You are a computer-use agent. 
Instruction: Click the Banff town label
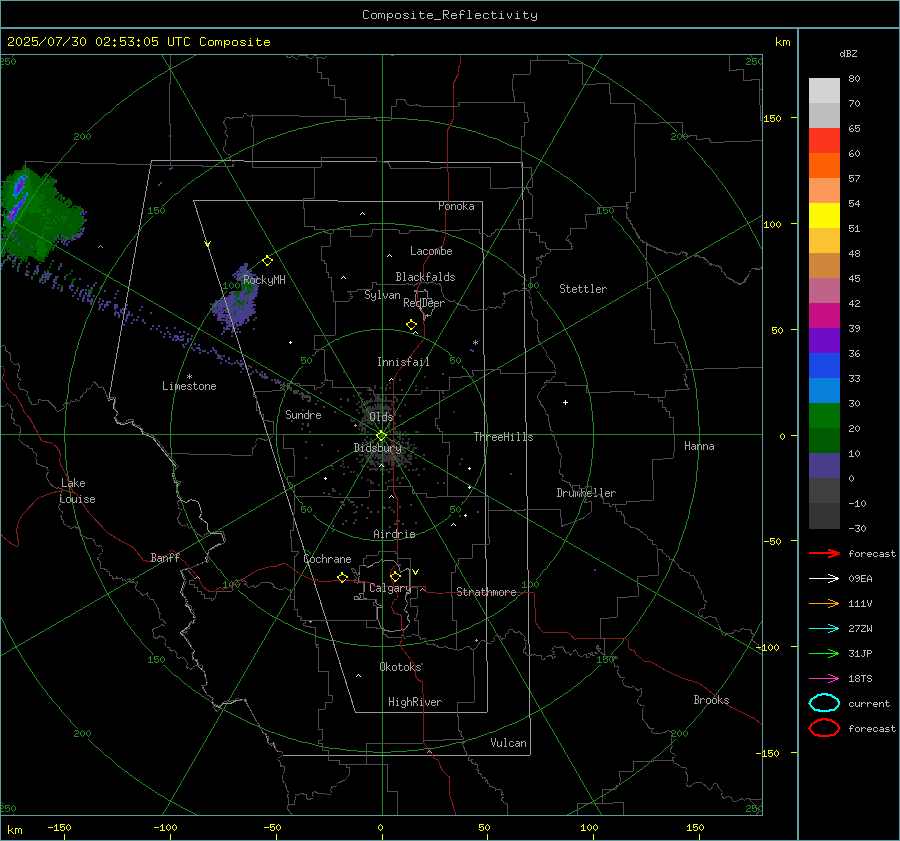pyautogui.click(x=165, y=558)
